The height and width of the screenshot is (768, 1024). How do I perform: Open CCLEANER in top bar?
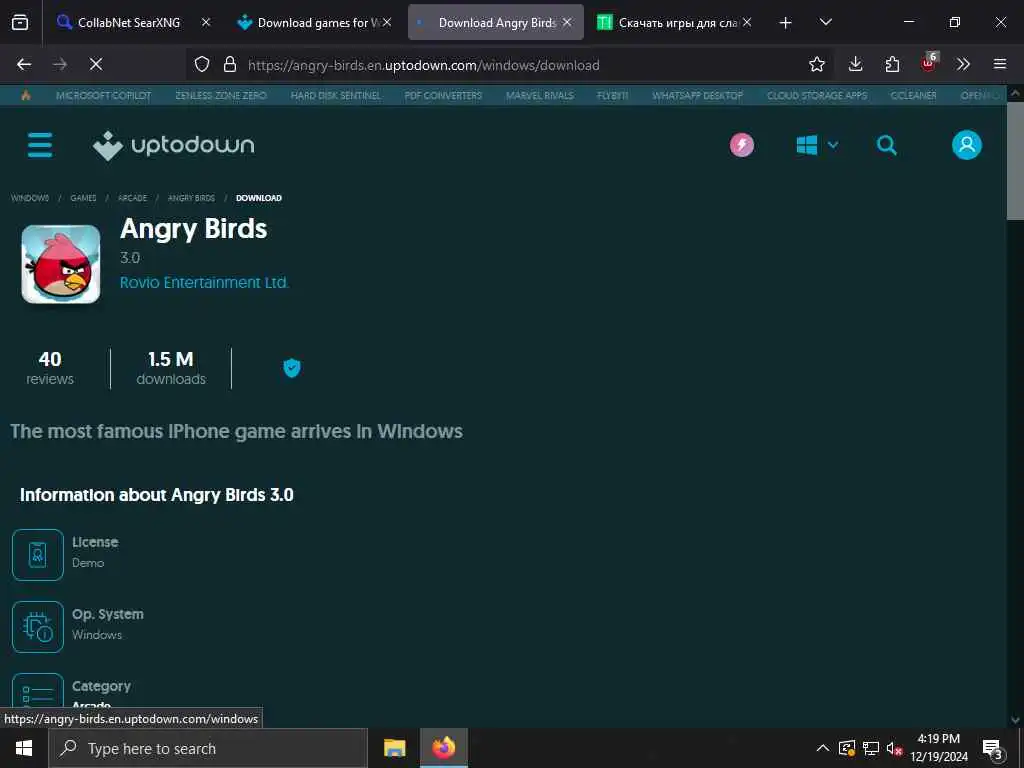pos(913,95)
